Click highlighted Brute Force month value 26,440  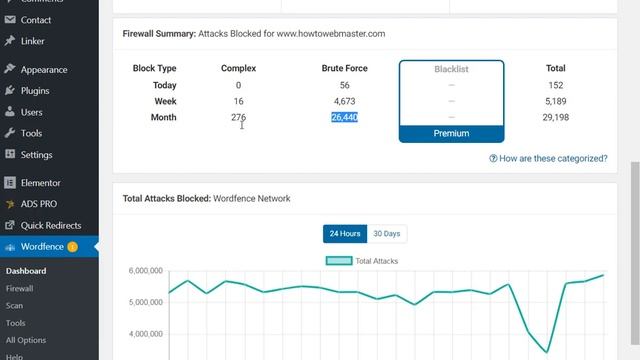pos(344,117)
